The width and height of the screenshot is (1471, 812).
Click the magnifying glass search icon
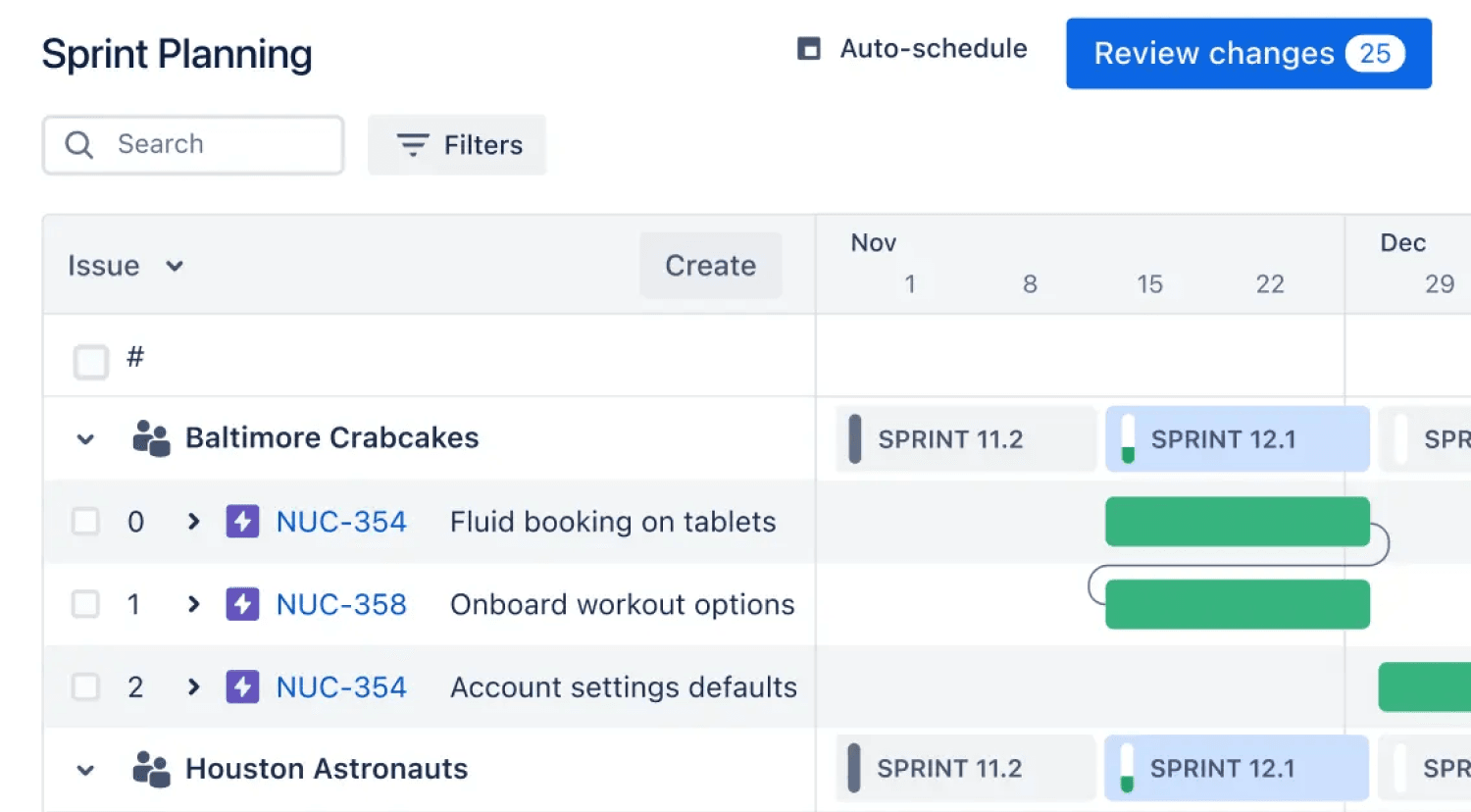[78, 145]
